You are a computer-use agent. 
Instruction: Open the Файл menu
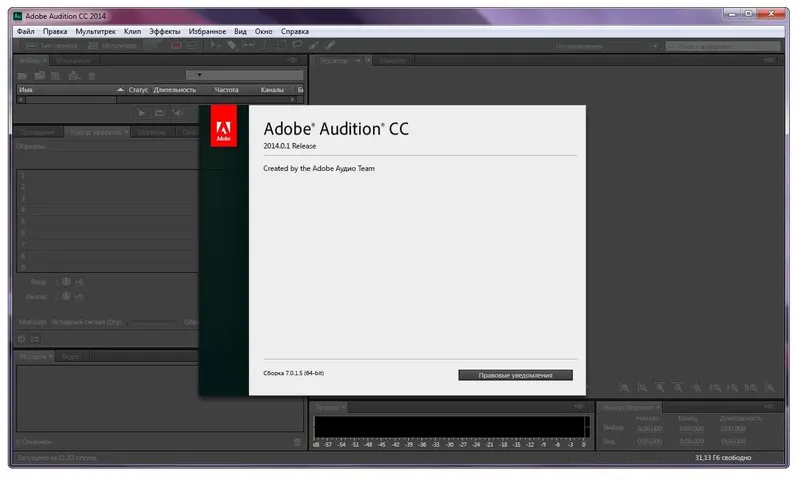click(x=26, y=31)
